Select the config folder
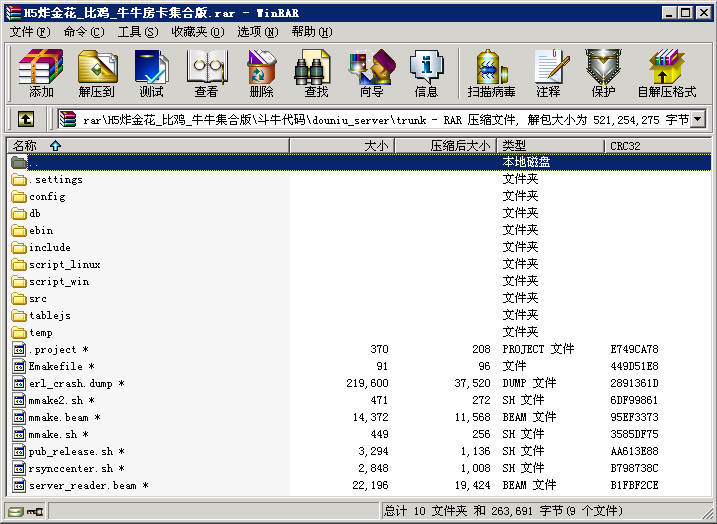The height and width of the screenshot is (524, 717). coord(47,197)
